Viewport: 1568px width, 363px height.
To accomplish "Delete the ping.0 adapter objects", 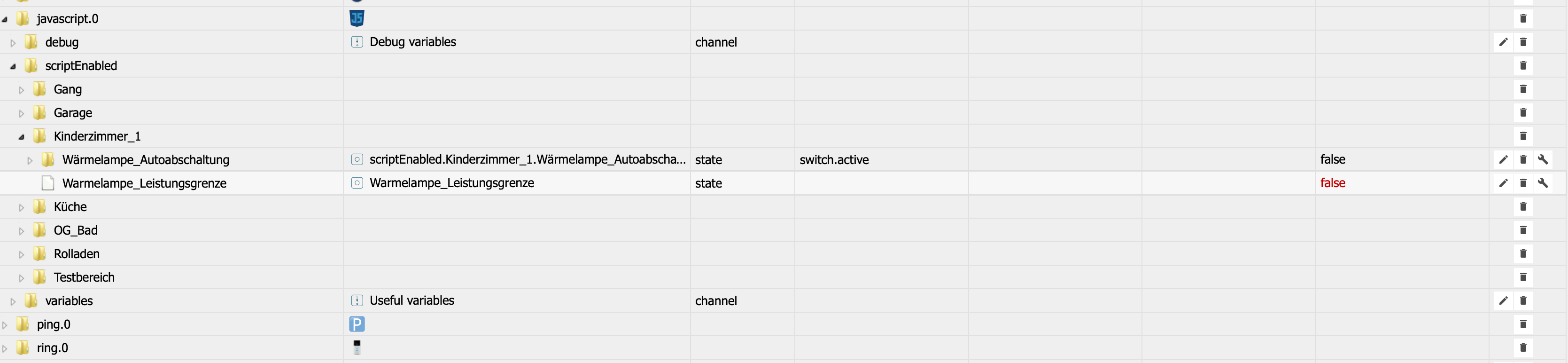I will [1523, 324].
